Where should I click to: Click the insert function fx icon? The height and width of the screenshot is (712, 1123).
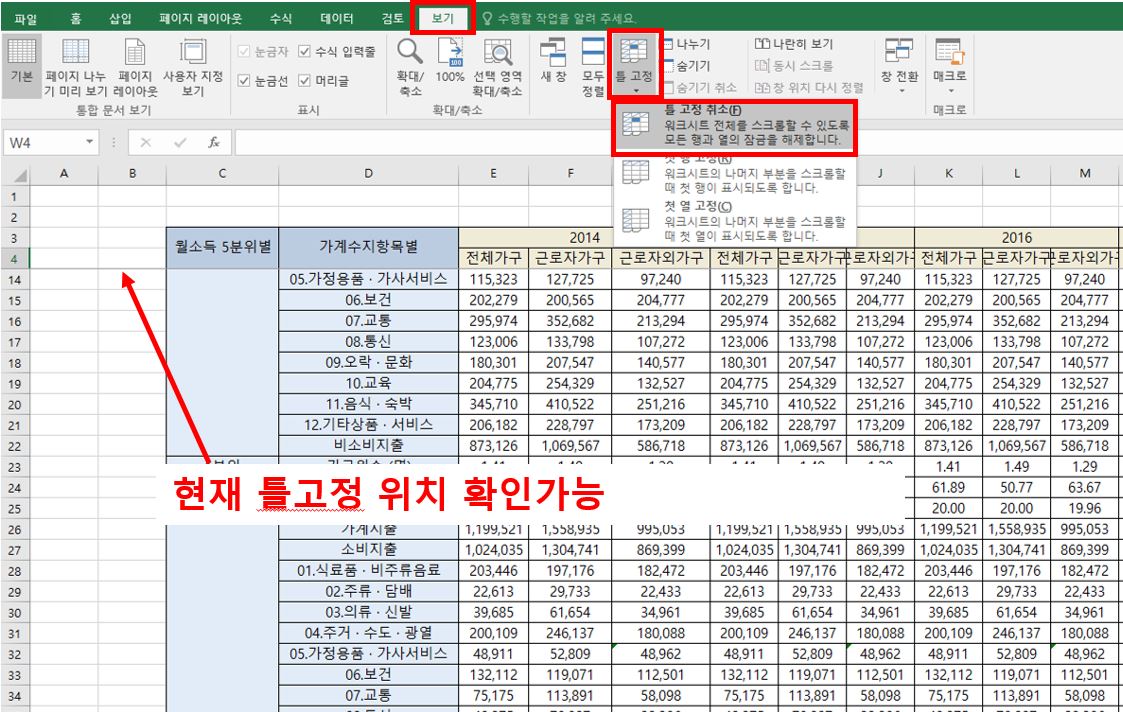coord(213,143)
